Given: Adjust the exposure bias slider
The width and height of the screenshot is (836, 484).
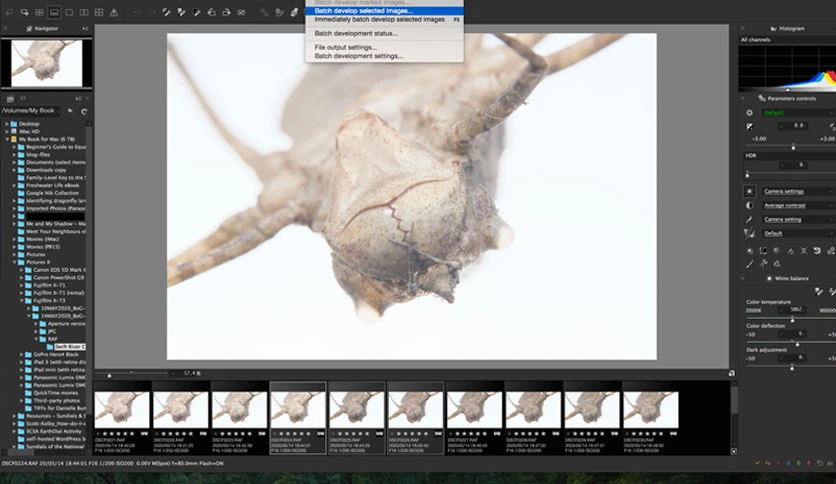Looking at the screenshot, I should pyautogui.click(x=793, y=147).
